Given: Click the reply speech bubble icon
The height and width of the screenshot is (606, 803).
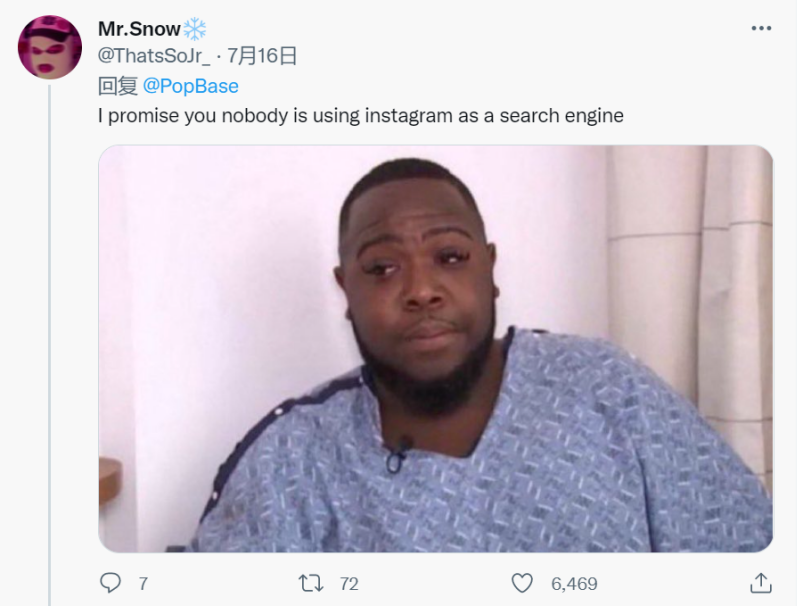Looking at the screenshot, I should [110, 583].
